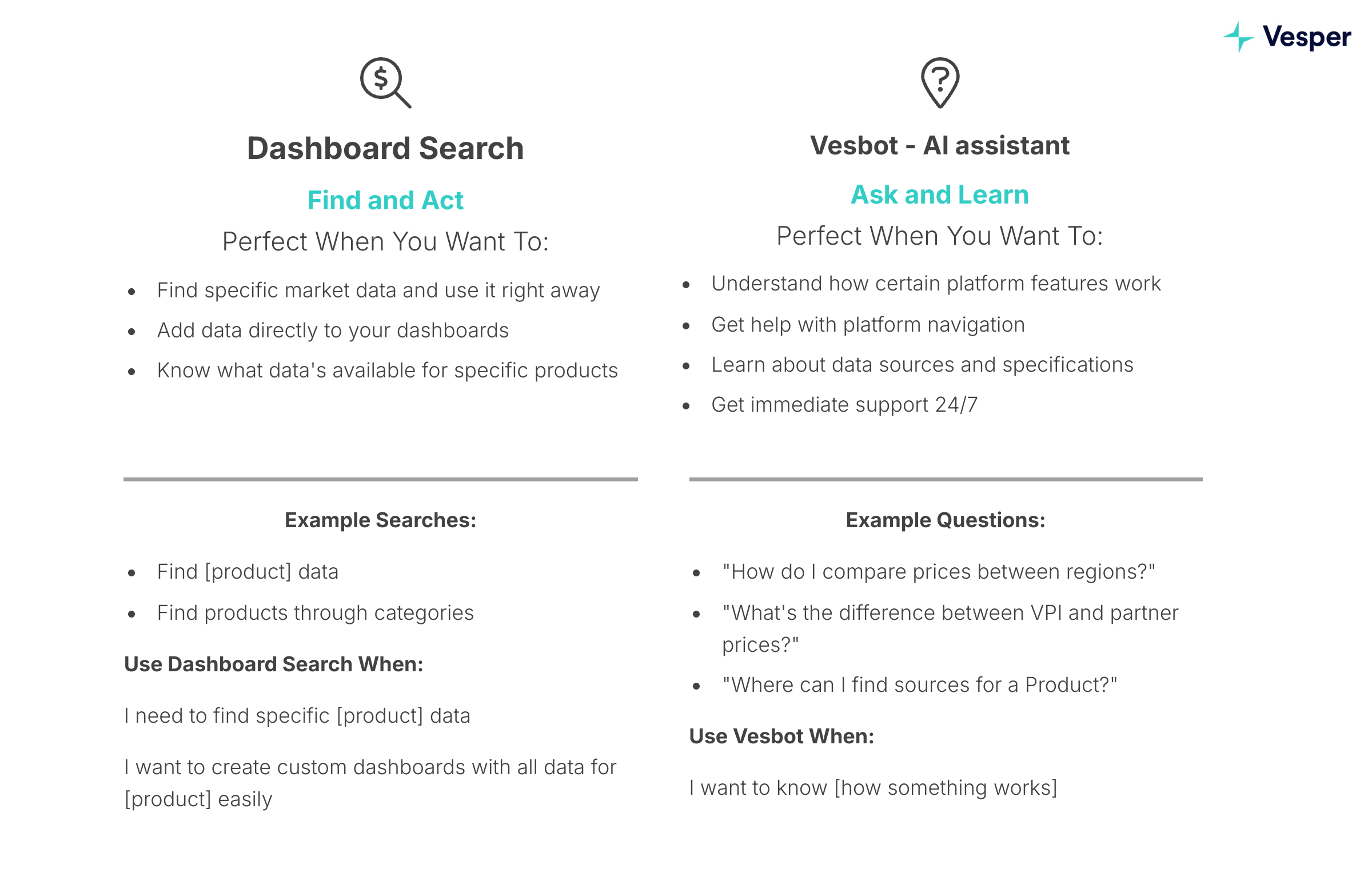Click the Example Questions heading
Screen dimensions: 1372x892
point(946,520)
